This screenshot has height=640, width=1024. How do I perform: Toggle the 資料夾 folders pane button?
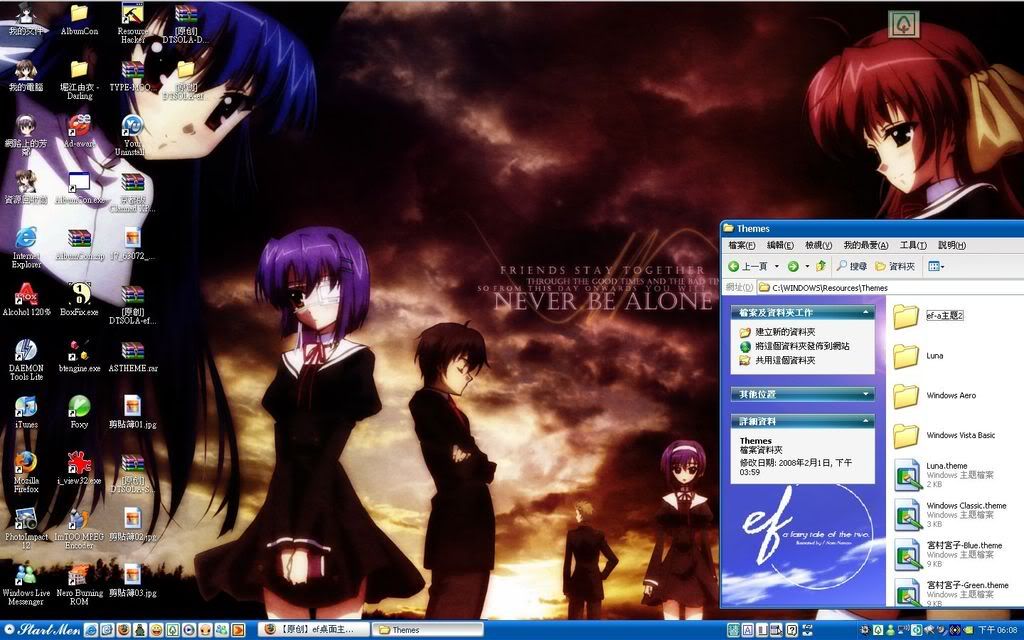click(x=895, y=266)
